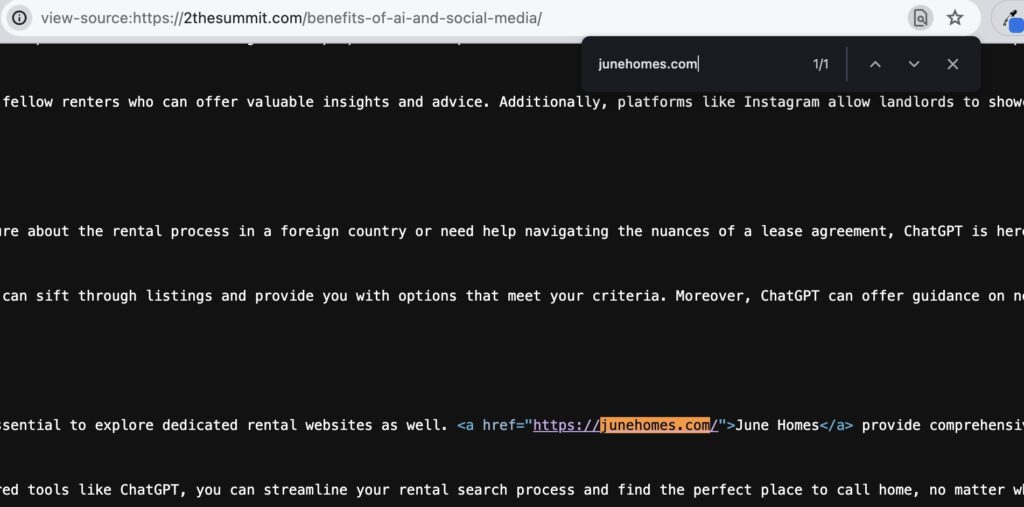Open the find-in-page search icon in address bar
The image size is (1024, 507).
[920, 18]
